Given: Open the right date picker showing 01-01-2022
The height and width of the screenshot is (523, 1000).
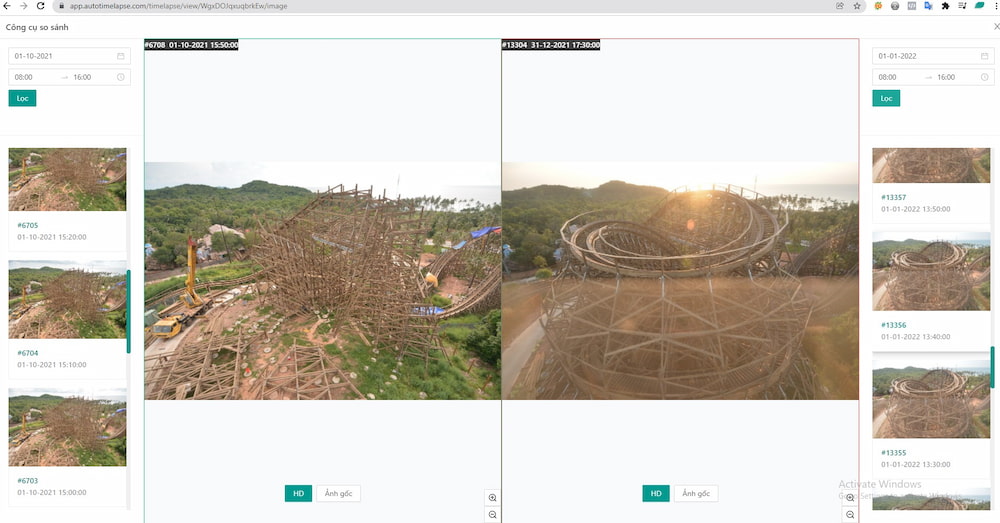Looking at the screenshot, I should (x=933, y=56).
